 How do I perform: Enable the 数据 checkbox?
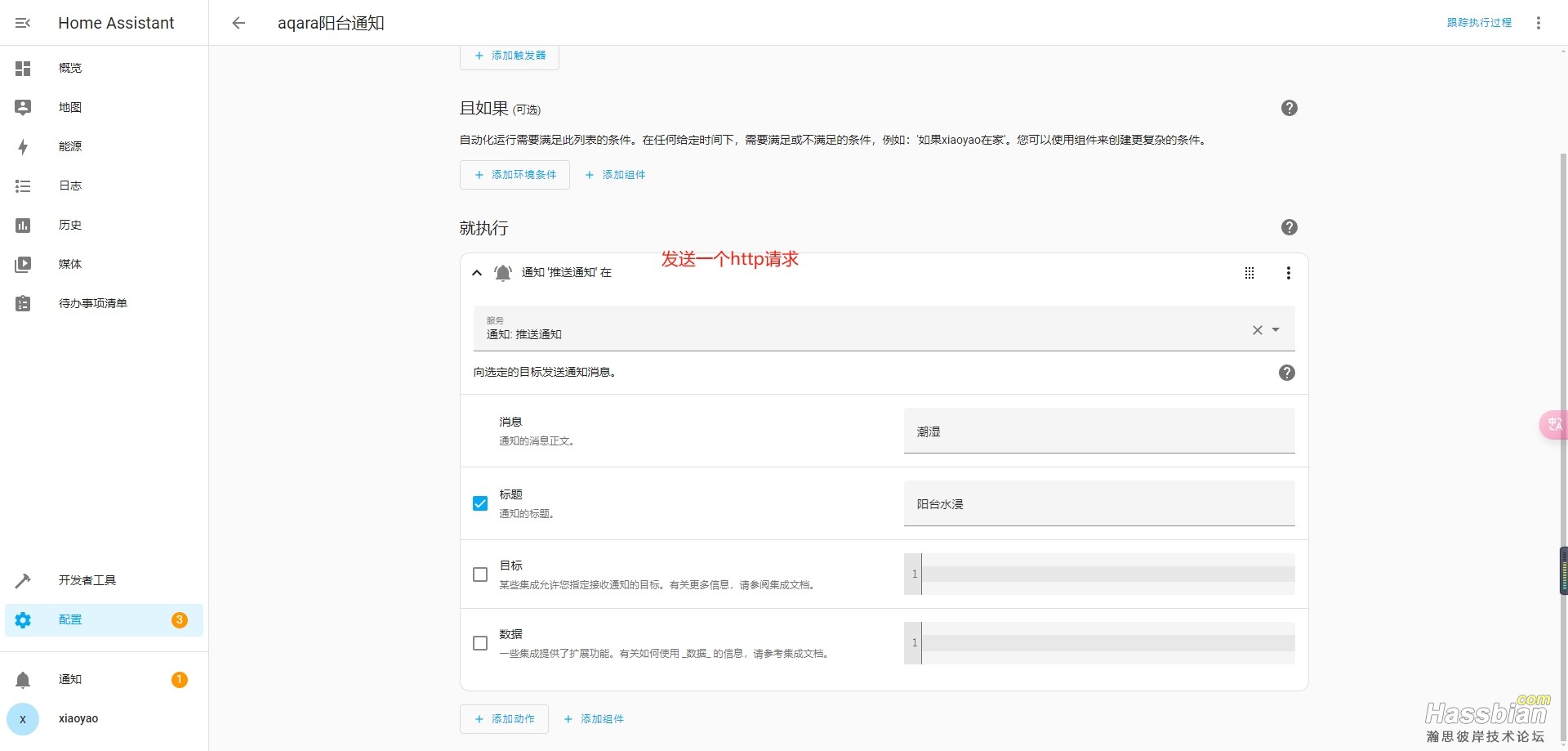(x=480, y=643)
